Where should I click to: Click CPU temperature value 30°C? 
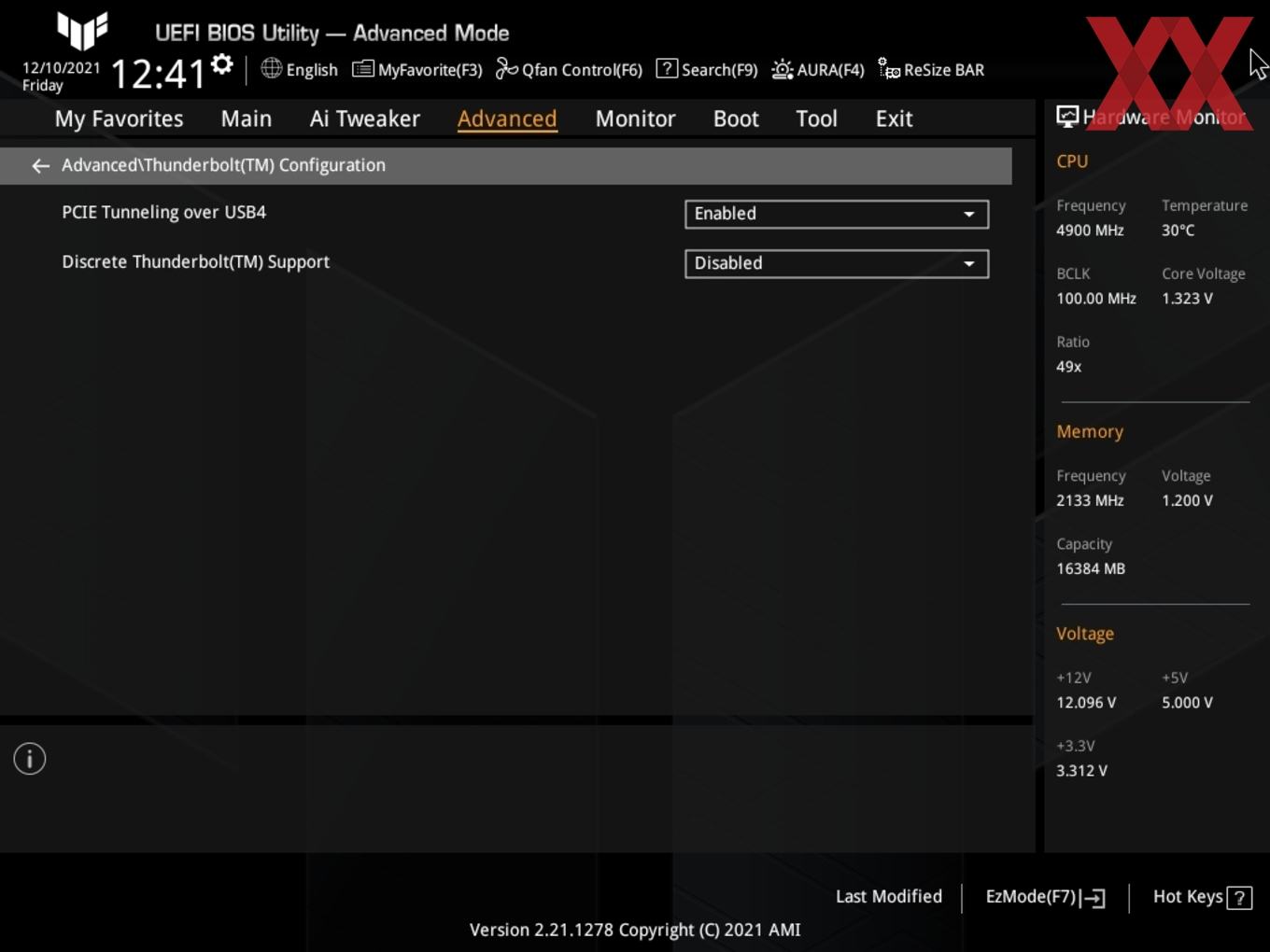click(x=1178, y=231)
